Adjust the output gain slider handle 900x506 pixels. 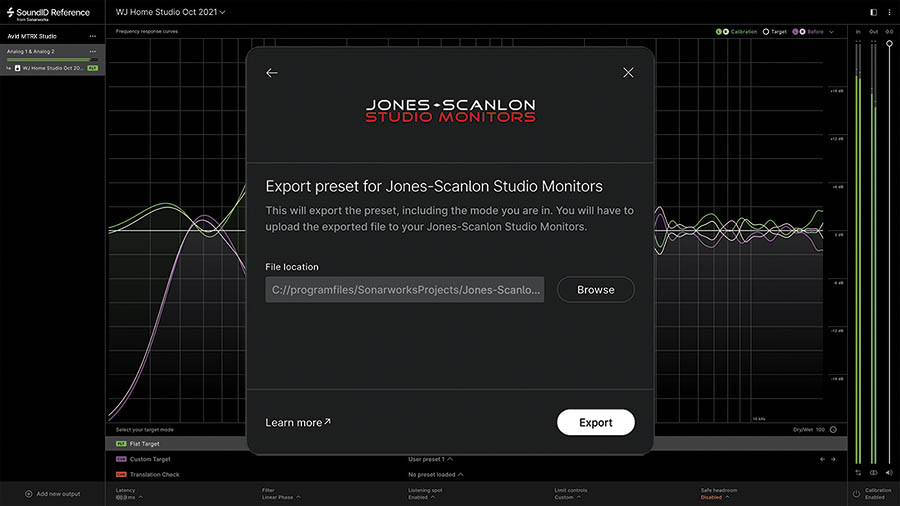point(889,44)
